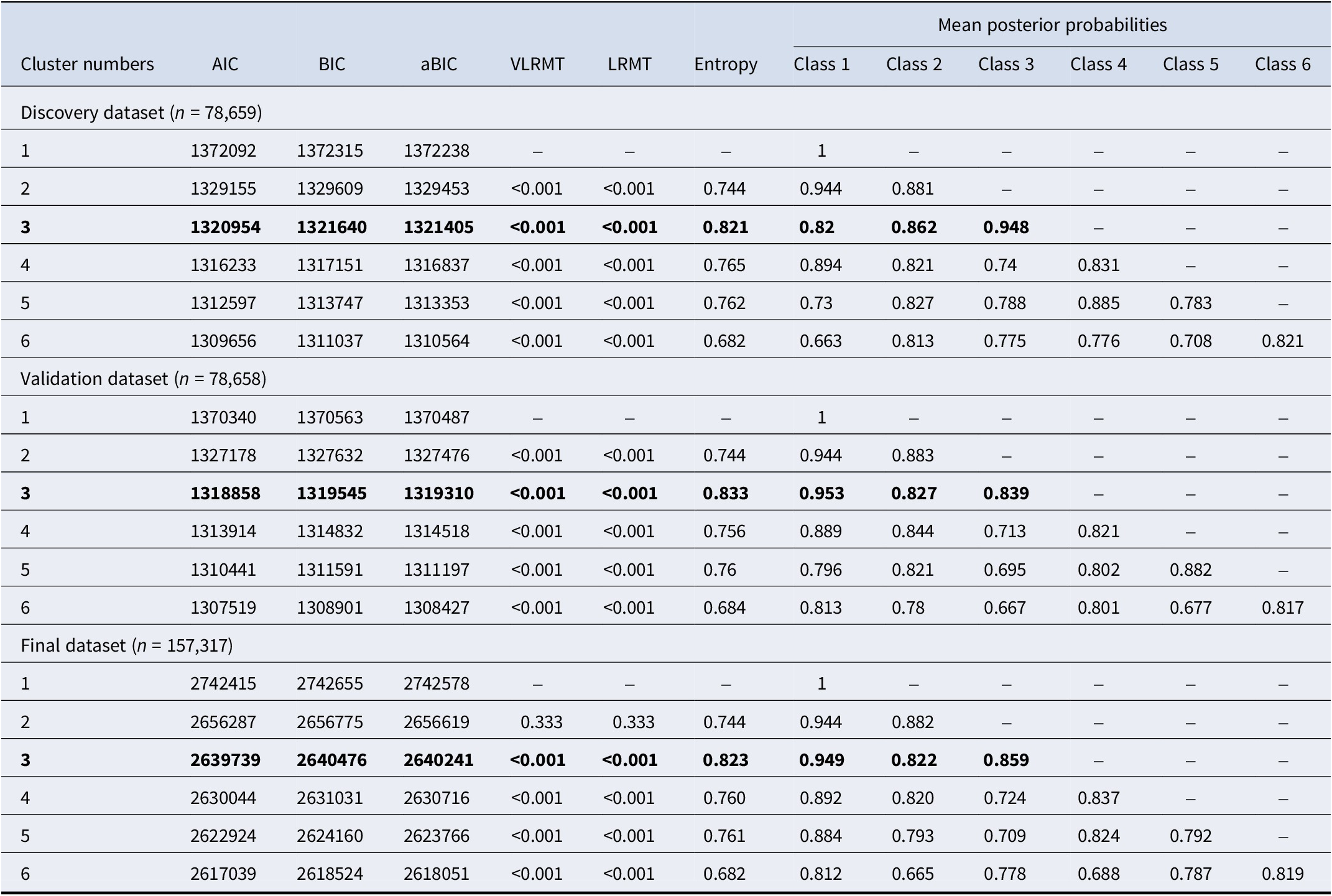
Task: Click entropy value 0.761
Action: pos(724,836)
